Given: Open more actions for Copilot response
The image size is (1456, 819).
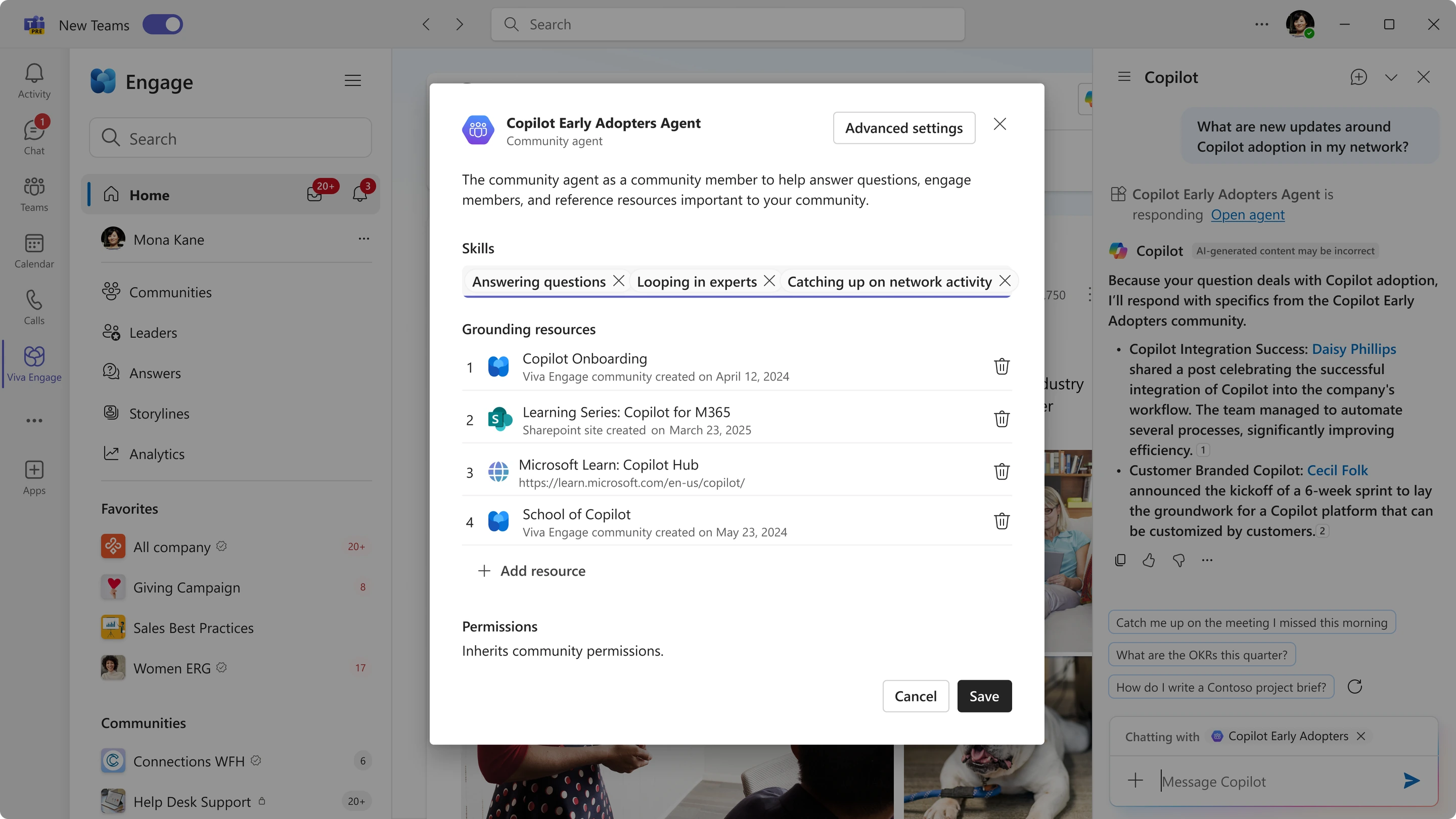Looking at the screenshot, I should point(1207,560).
